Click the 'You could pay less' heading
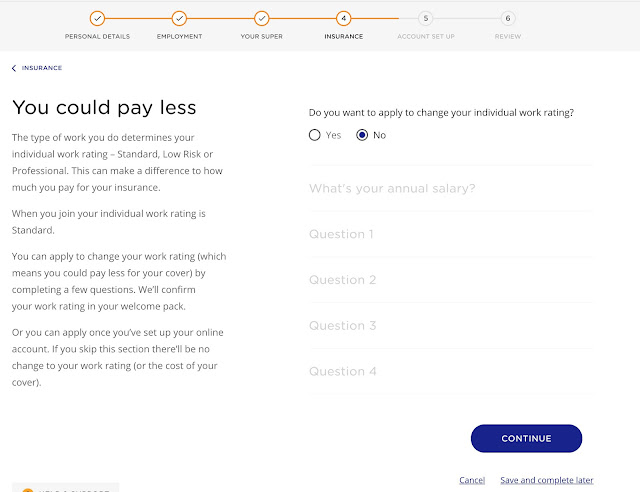 pos(104,108)
